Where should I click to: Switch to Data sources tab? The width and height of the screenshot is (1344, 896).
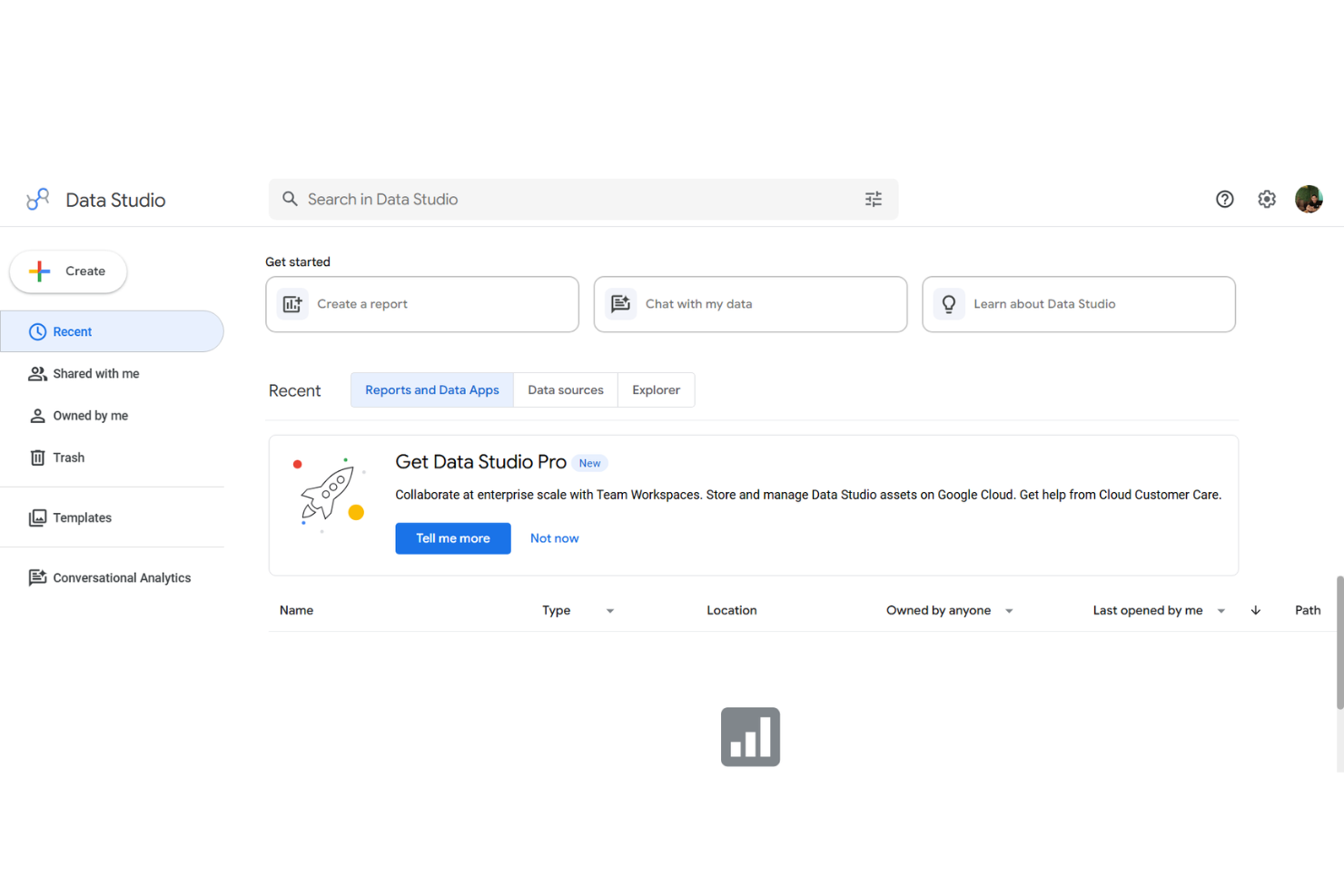(x=566, y=389)
